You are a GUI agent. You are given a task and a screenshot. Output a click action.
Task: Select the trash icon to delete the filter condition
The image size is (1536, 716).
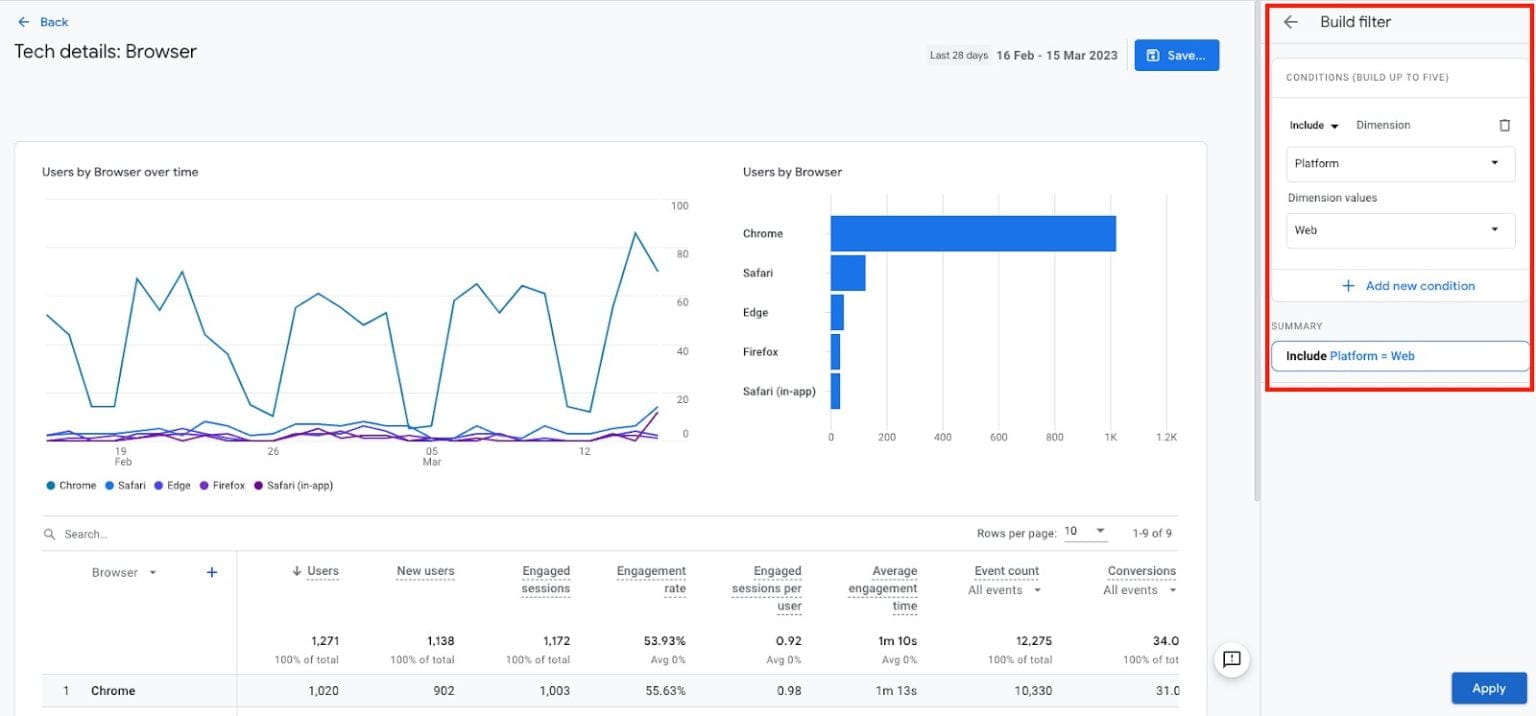click(x=1504, y=124)
